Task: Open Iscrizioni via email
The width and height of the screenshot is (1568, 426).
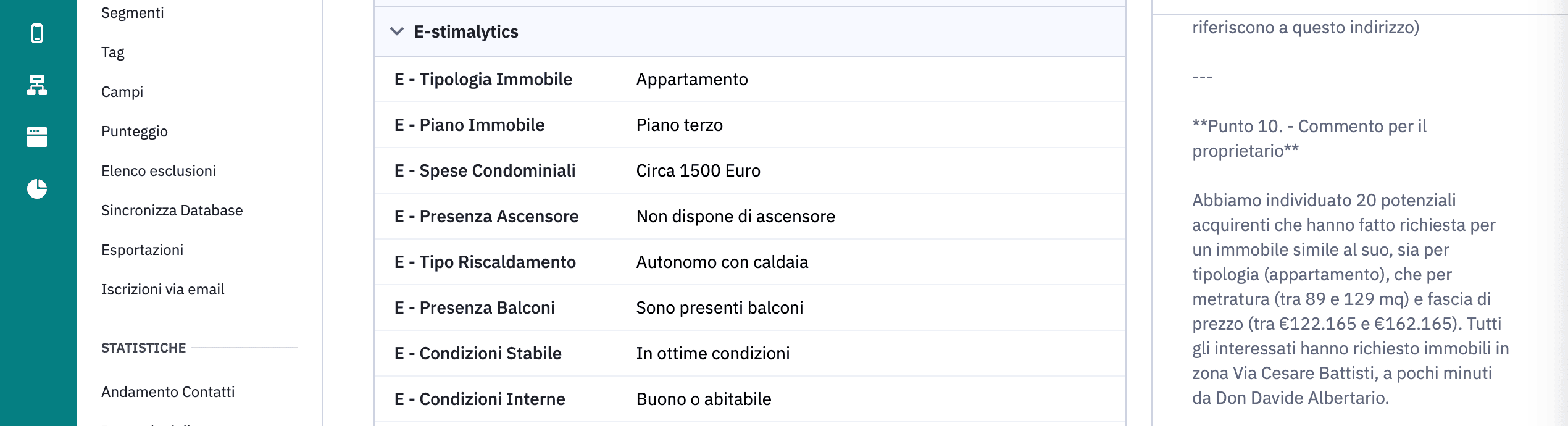Action: [163, 290]
